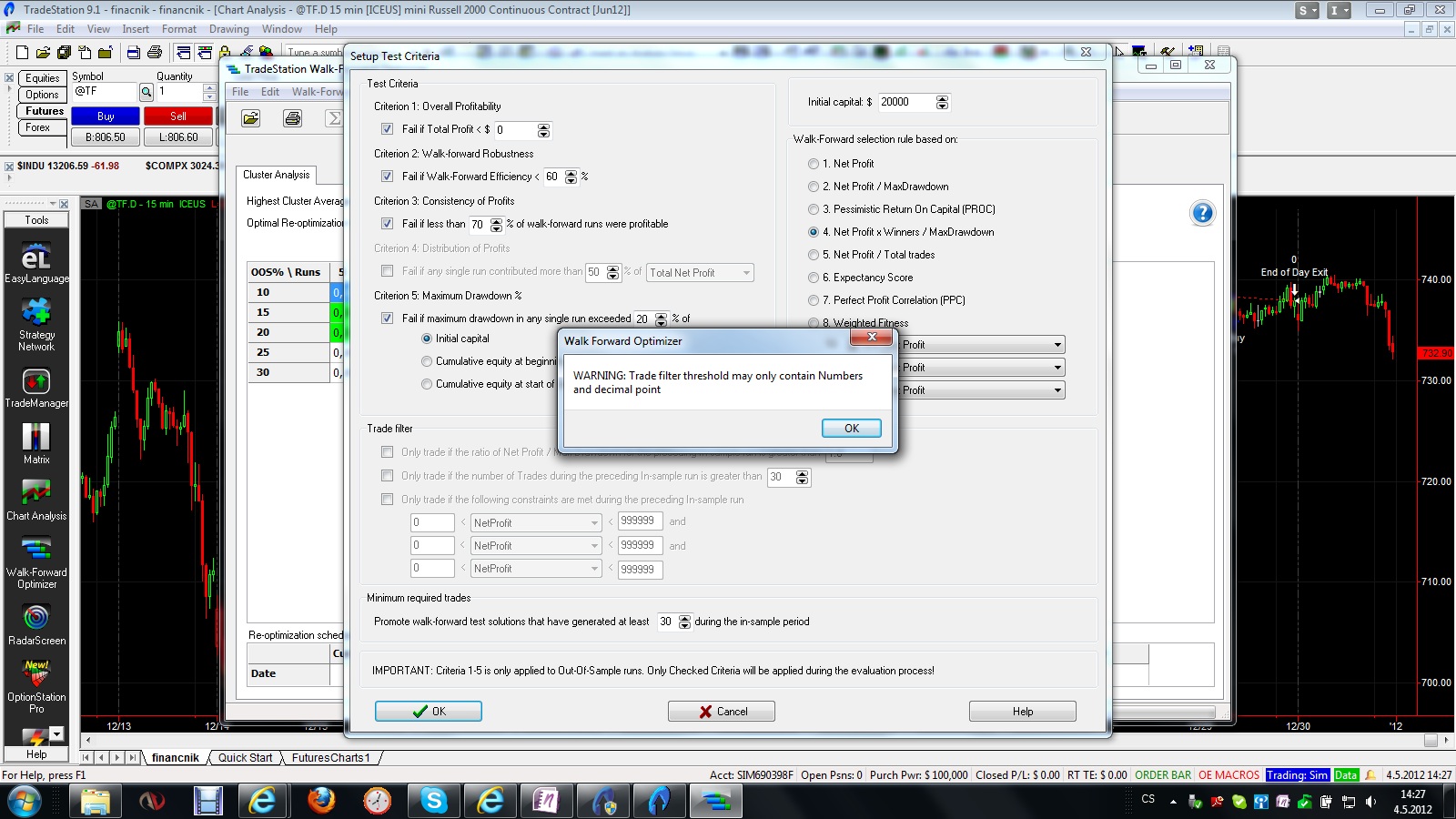Select the Cluster Analysis tab

click(276, 175)
